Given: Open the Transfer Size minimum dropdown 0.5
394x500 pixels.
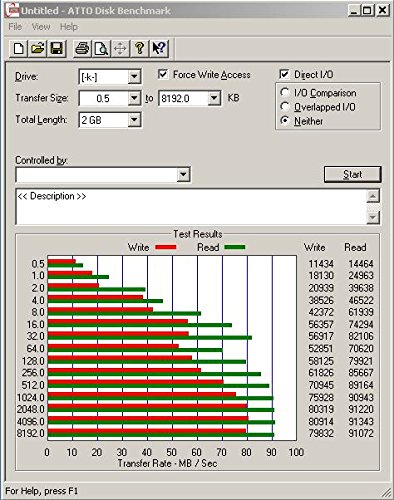Looking at the screenshot, I should point(134,98).
